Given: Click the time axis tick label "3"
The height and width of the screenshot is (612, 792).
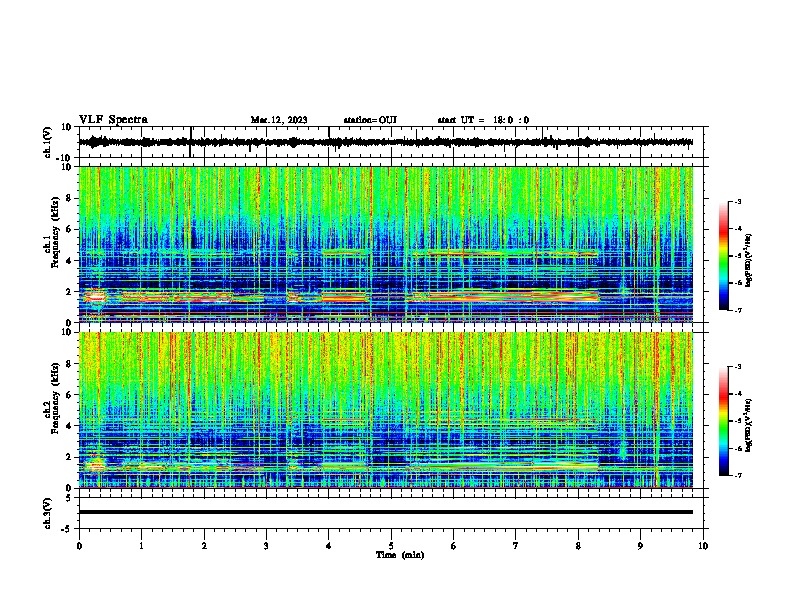Looking at the screenshot, I should click(266, 546).
